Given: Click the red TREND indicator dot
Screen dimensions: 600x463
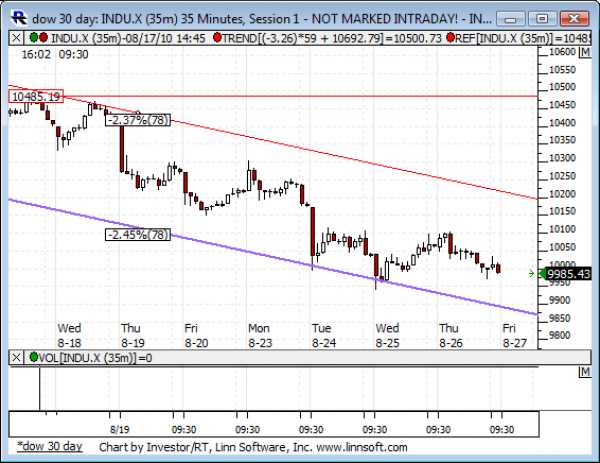Looking at the screenshot, I should tap(217, 37).
